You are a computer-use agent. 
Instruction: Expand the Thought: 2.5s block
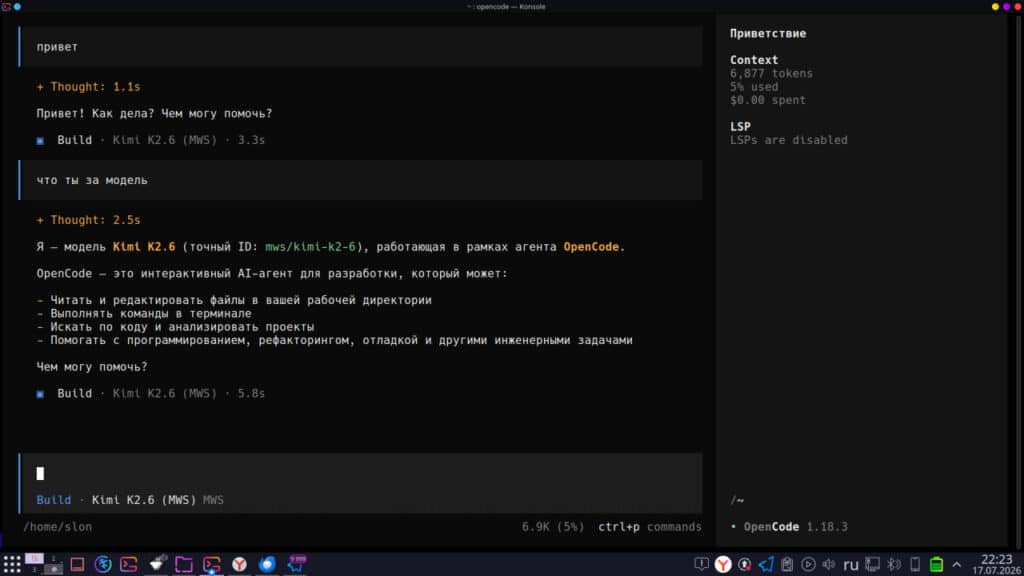tap(88, 220)
